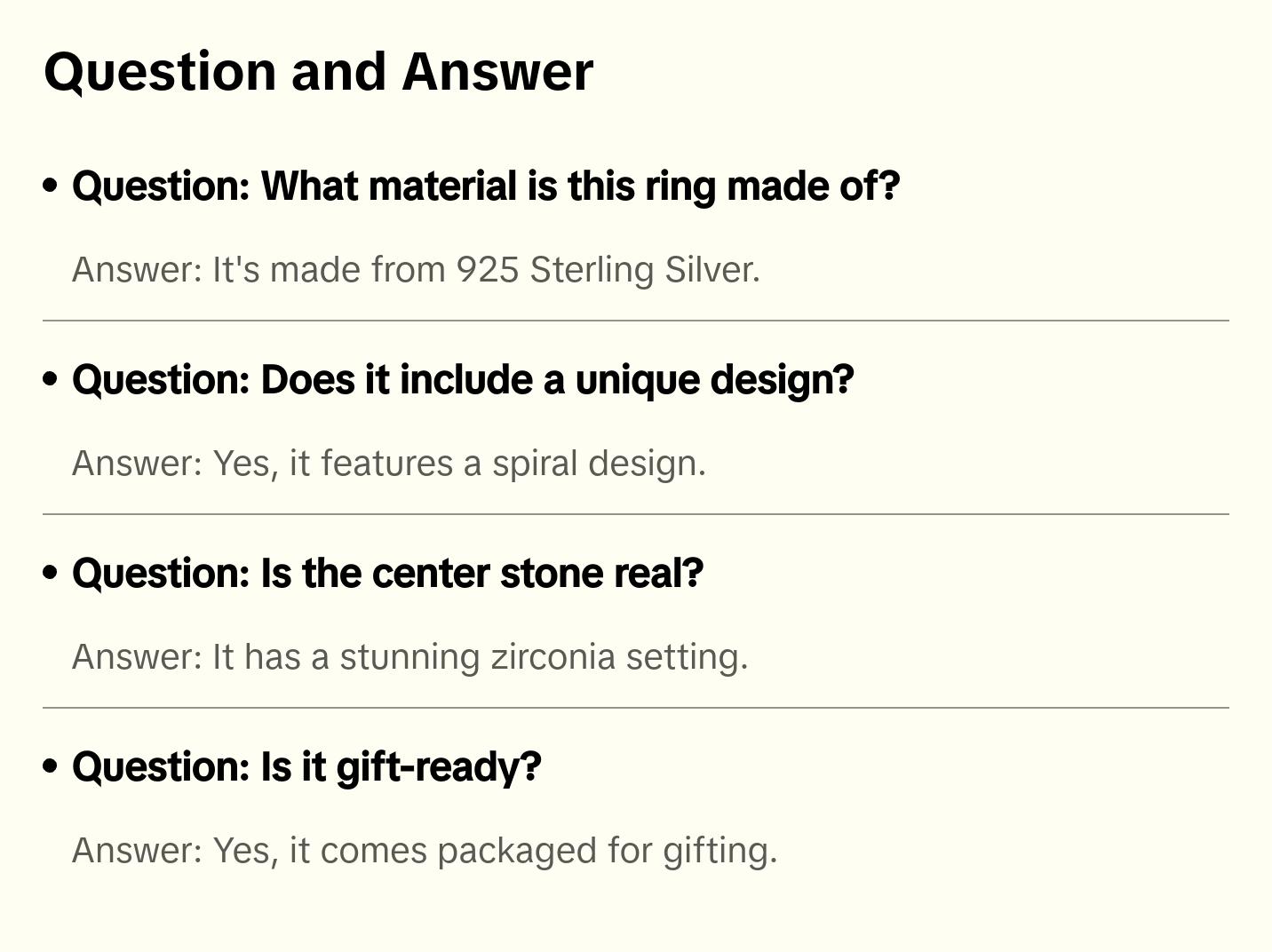
Task: Click bullet beside the center stone question
Action: (x=51, y=573)
